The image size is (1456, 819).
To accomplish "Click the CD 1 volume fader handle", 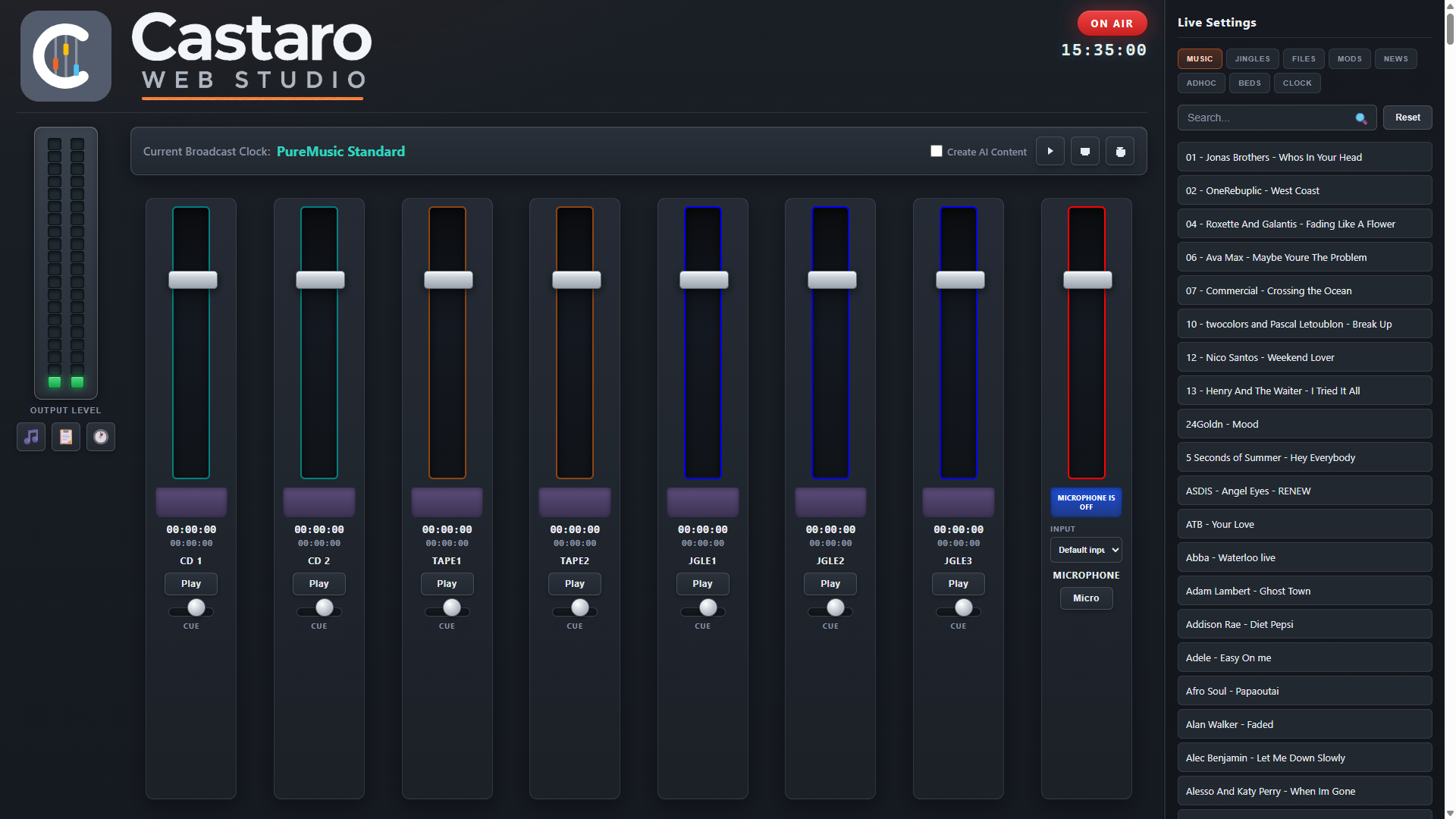I will pyautogui.click(x=193, y=280).
